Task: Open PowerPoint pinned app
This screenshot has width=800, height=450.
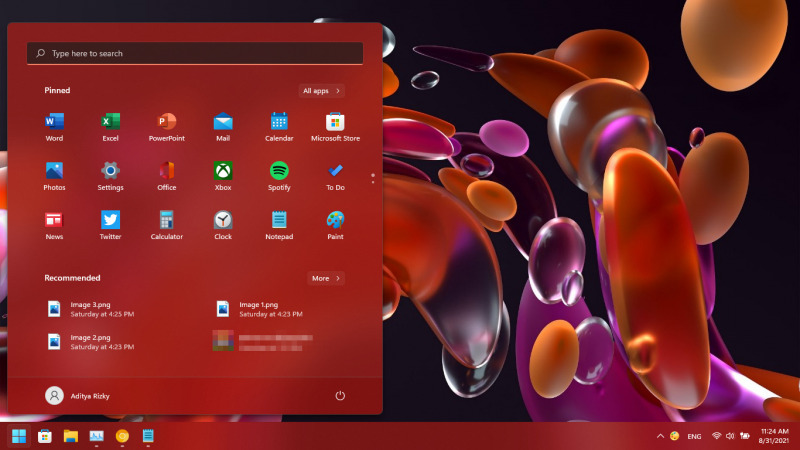Action: [x=167, y=127]
